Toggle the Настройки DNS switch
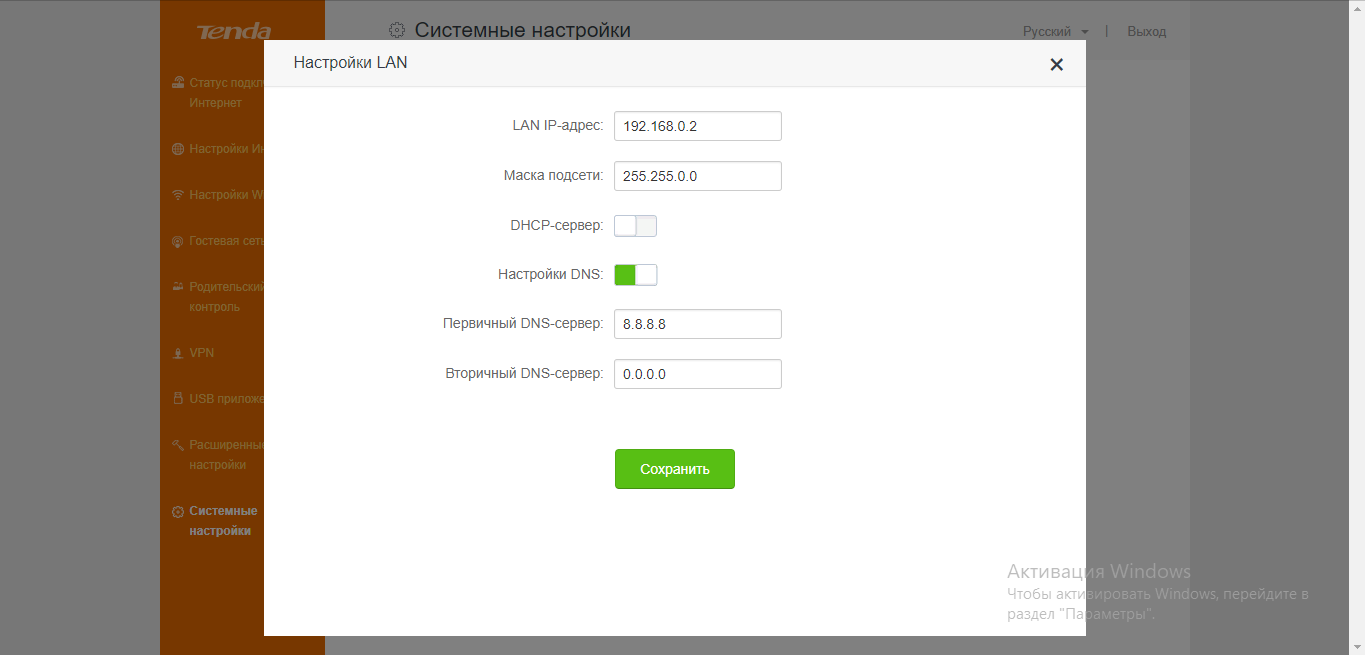This screenshot has width=1365, height=655. [x=635, y=275]
